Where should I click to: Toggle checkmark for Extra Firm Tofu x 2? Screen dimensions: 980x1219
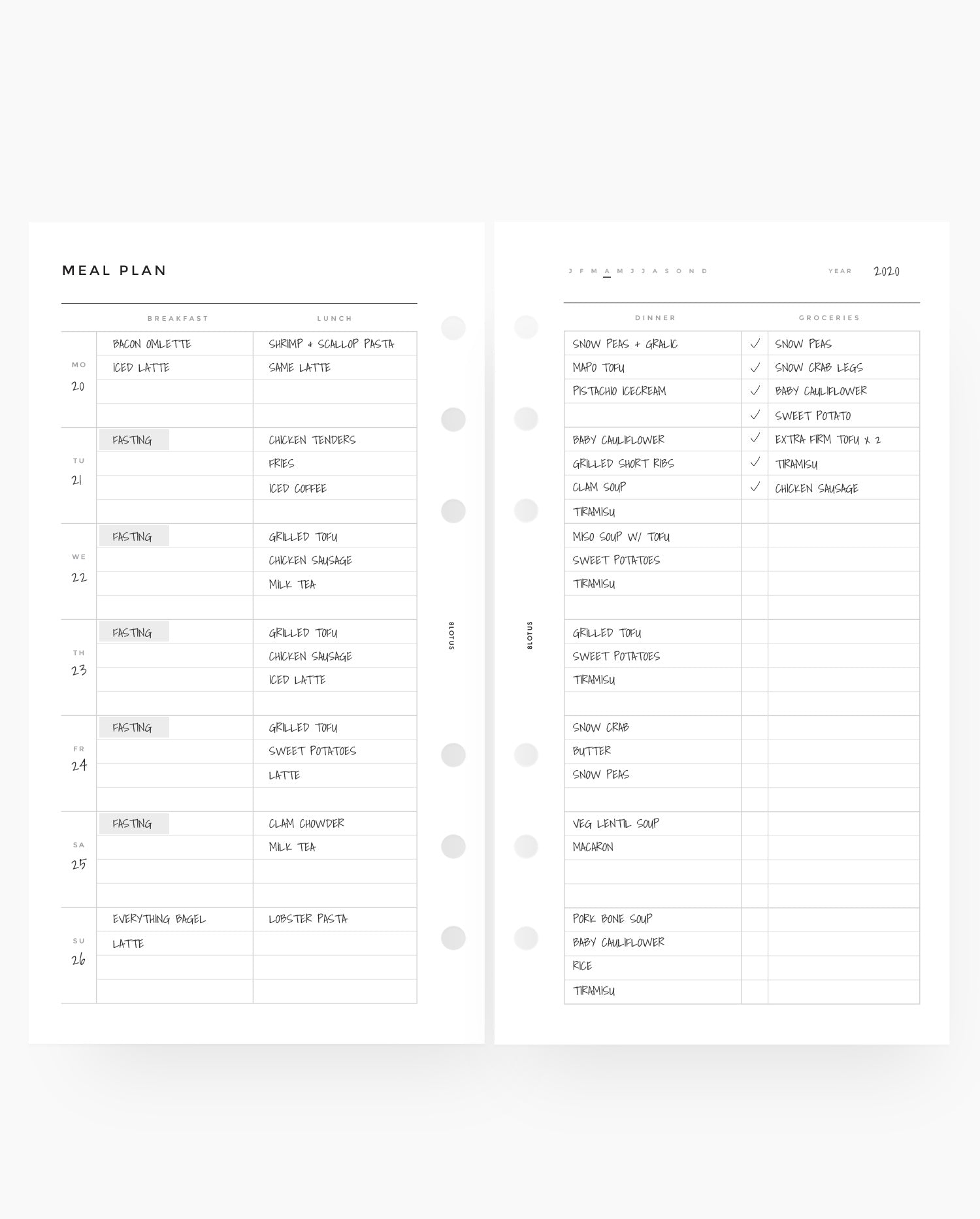tap(755, 438)
